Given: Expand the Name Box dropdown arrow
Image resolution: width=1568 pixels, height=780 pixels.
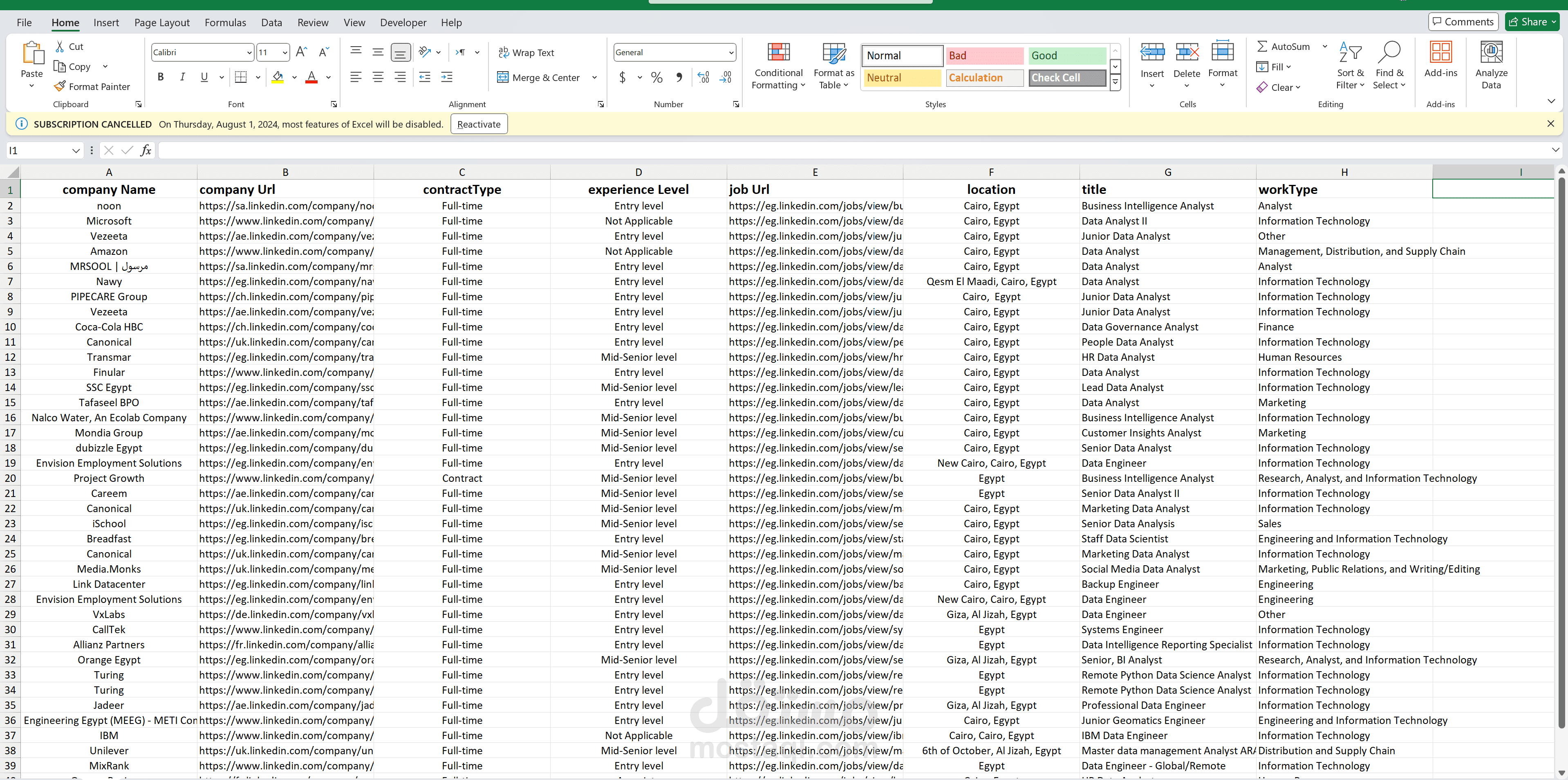Looking at the screenshot, I should click(x=76, y=151).
